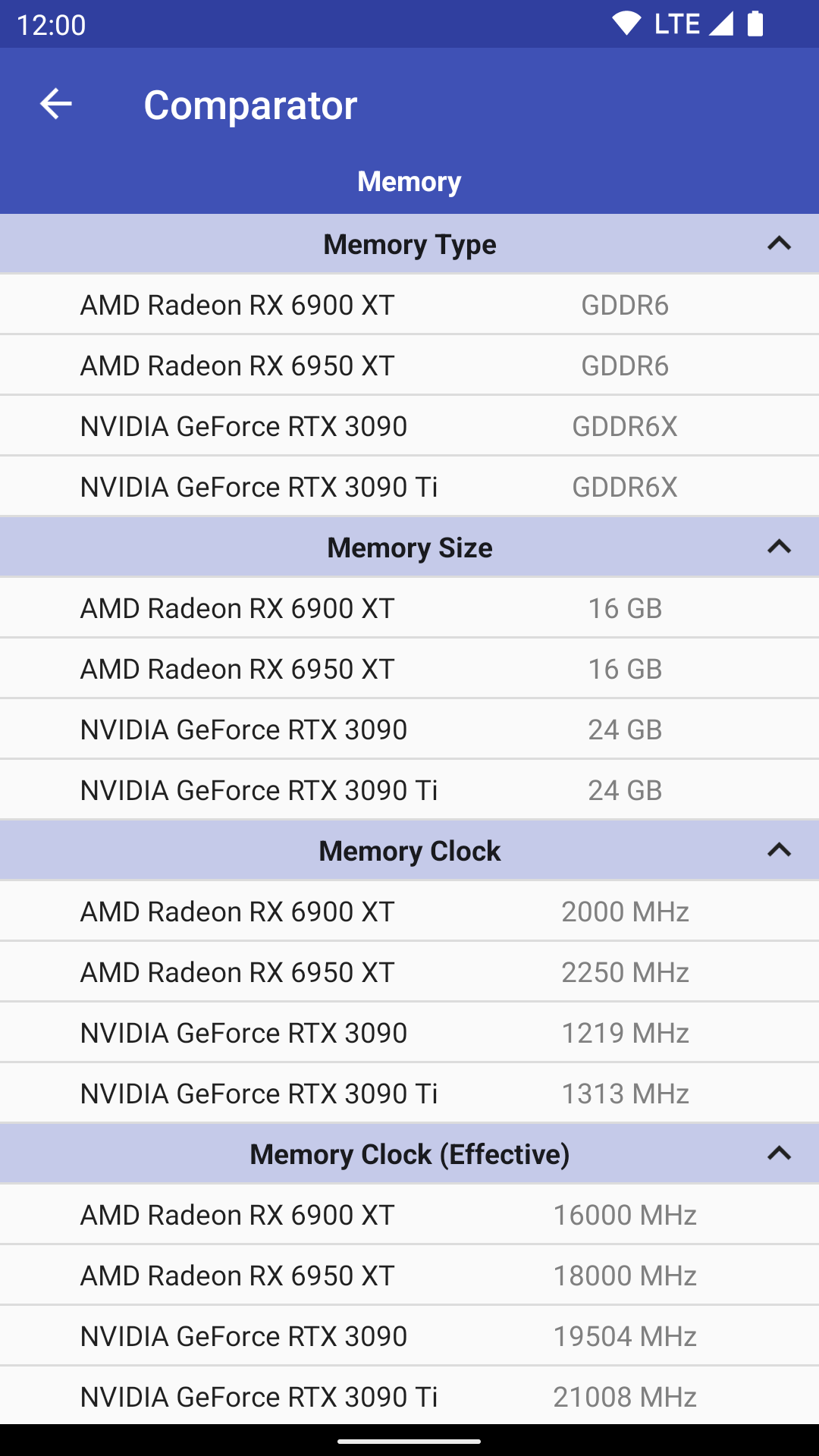This screenshot has width=819, height=1456.
Task: Tap the Comparator title
Action: (250, 105)
